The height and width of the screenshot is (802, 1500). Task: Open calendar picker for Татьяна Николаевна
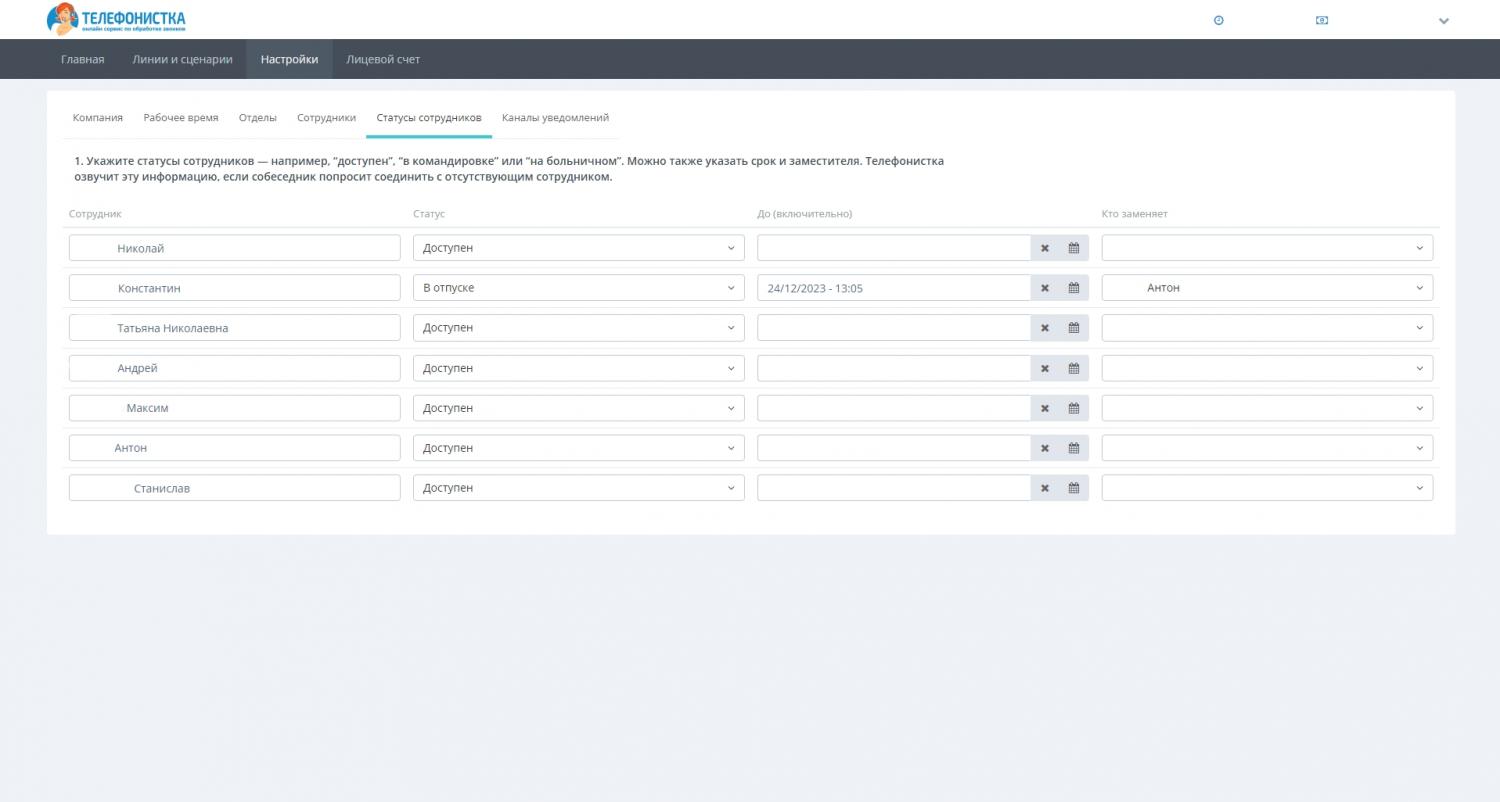coord(1074,328)
